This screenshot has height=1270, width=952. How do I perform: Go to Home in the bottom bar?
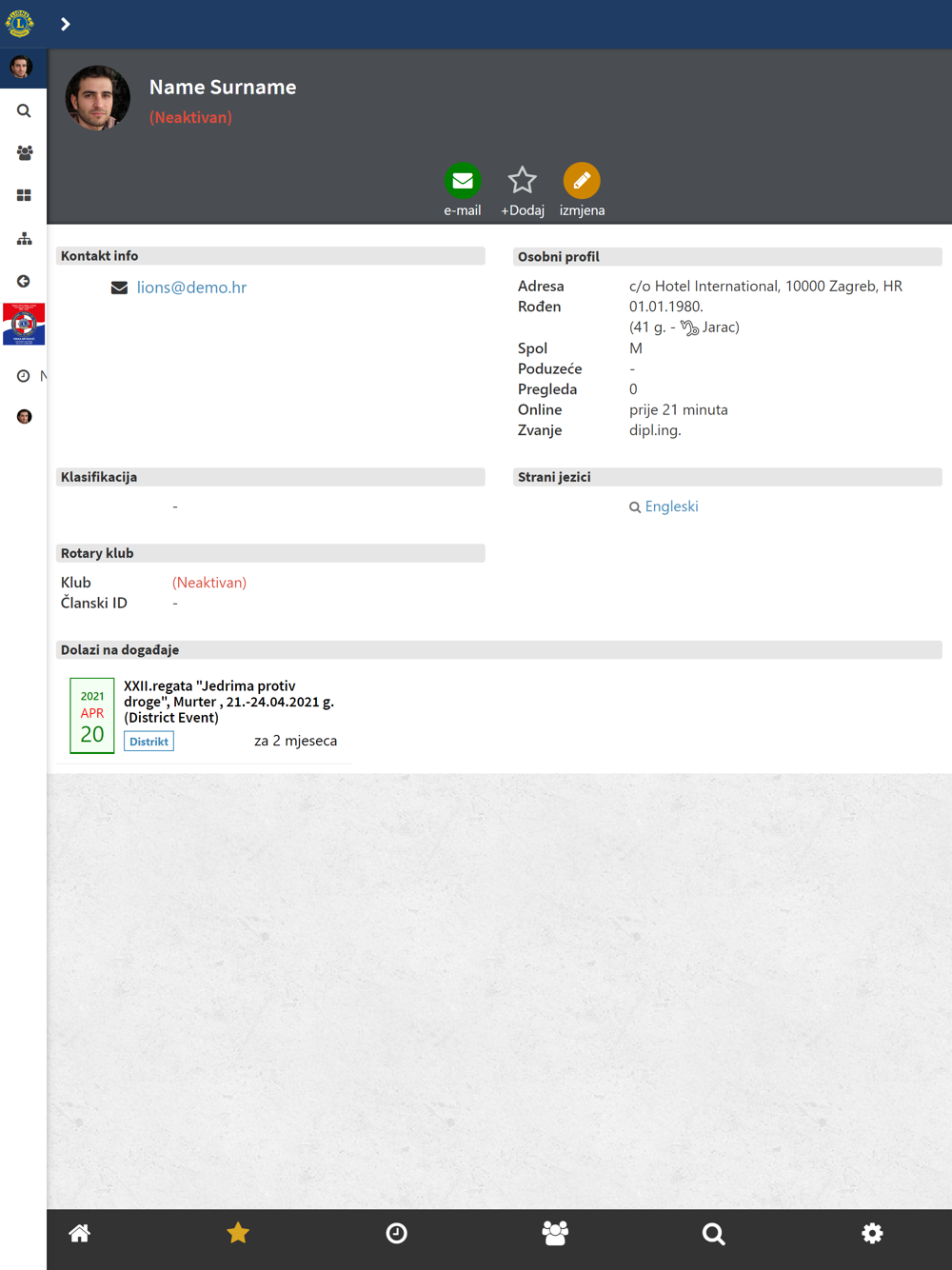(79, 1234)
